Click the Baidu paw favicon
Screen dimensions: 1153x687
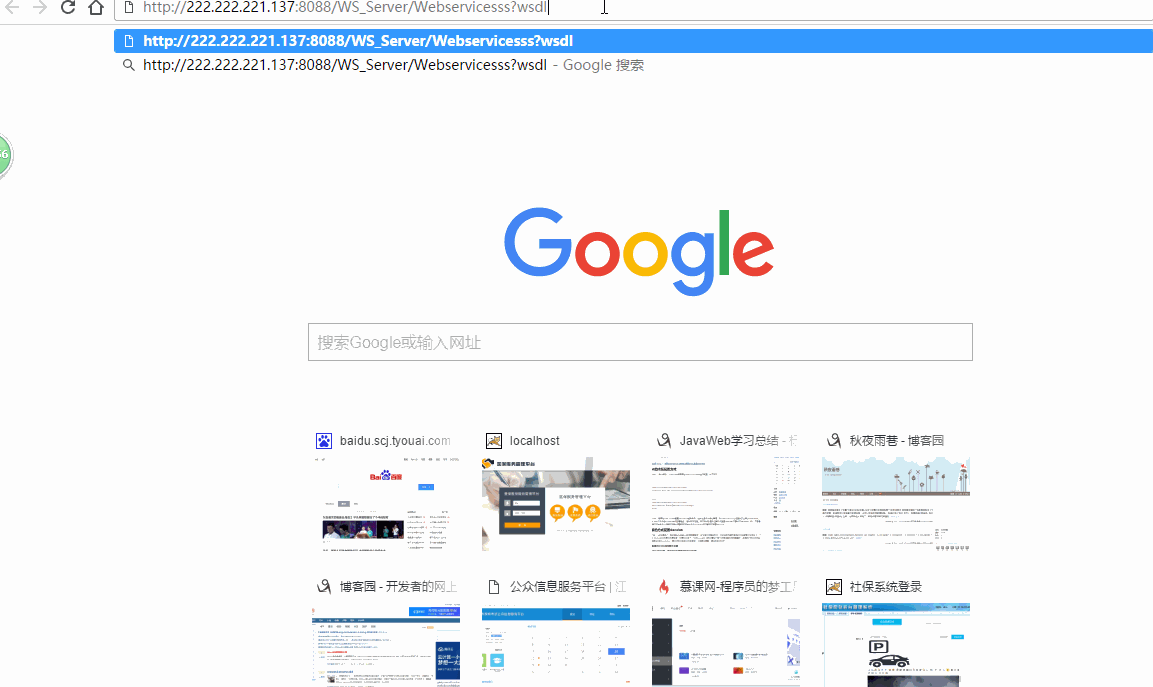[x=324, y=441]
